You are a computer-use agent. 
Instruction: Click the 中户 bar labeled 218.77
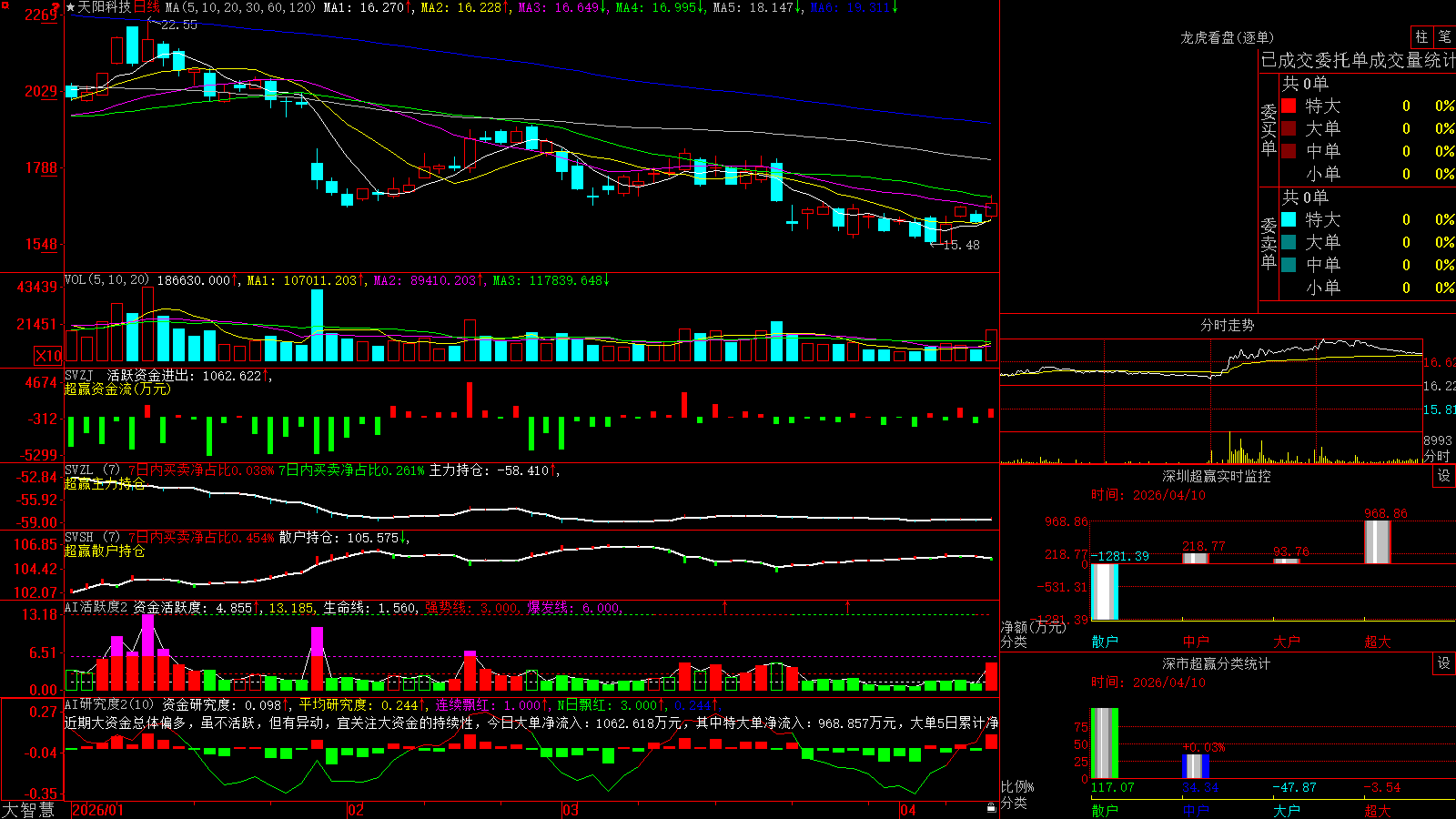click(1196, 559)
